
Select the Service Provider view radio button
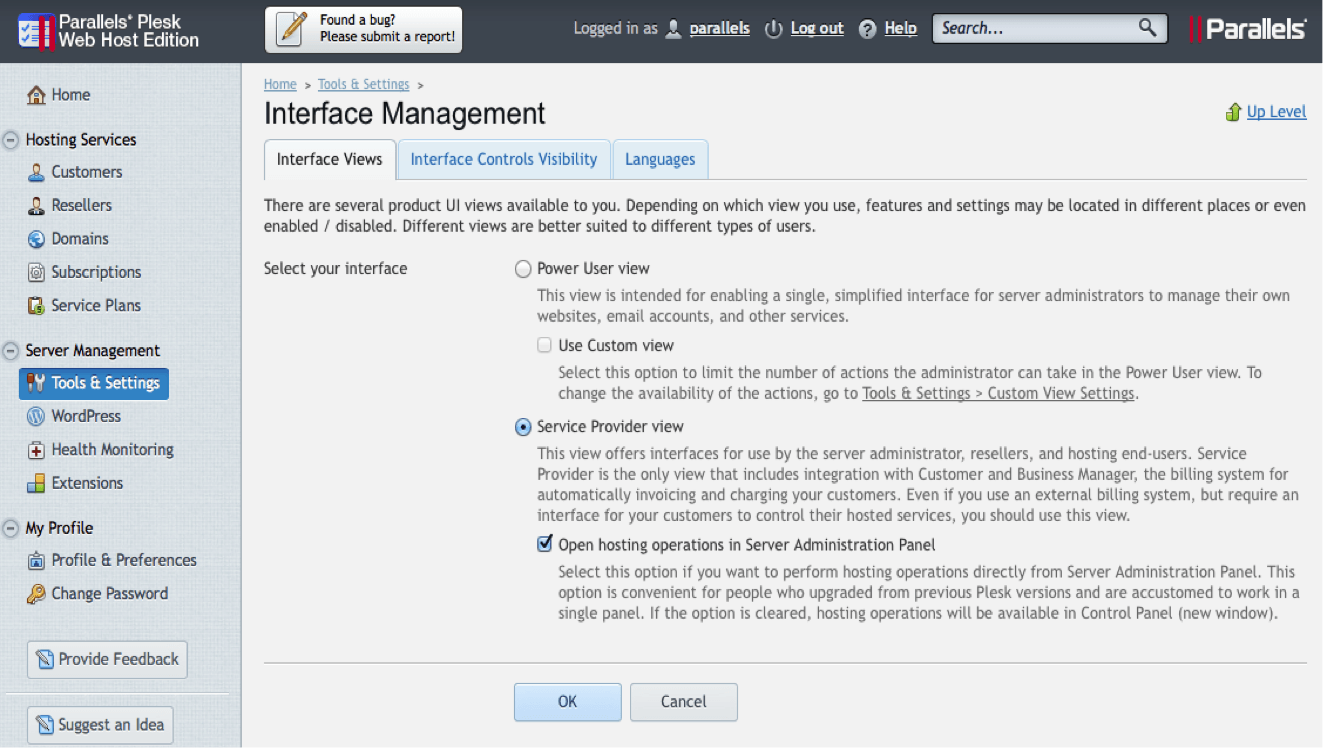(523, 427)
